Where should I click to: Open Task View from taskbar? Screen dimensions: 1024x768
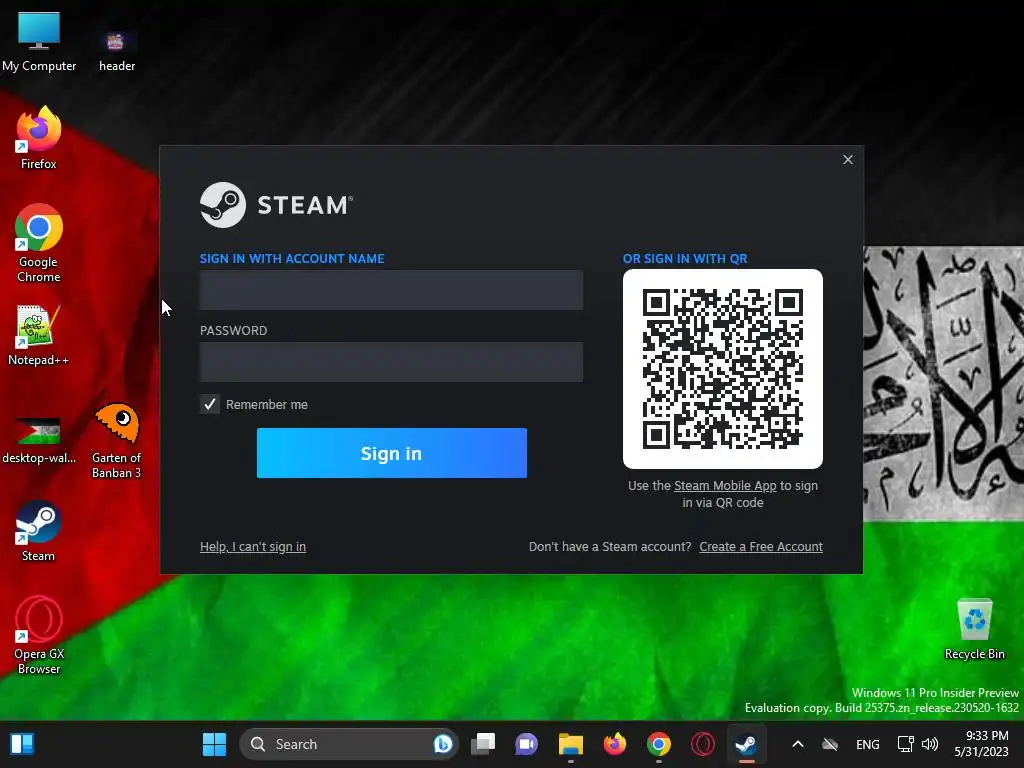(483, 744)
